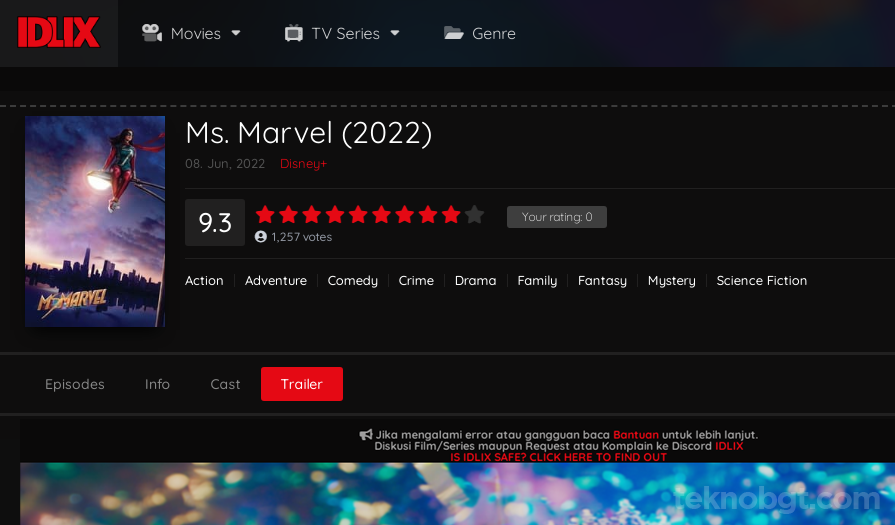Click the Ms. Marvel poster thumbnail
Screen dimensions: 895x525
(95, 221)
